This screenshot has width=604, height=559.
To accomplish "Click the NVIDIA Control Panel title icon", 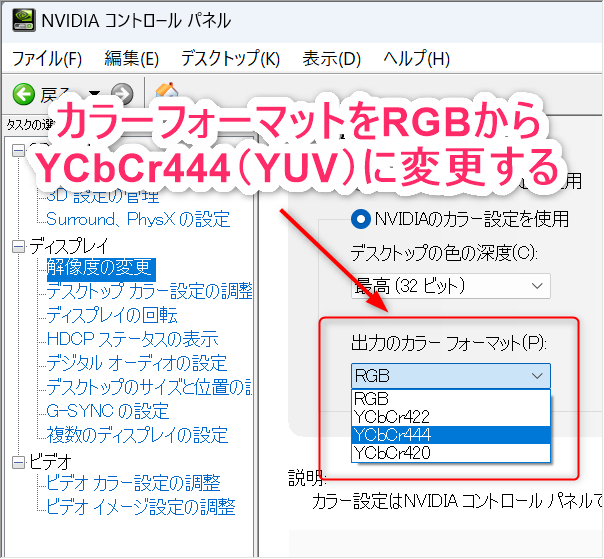I will 24,20.
